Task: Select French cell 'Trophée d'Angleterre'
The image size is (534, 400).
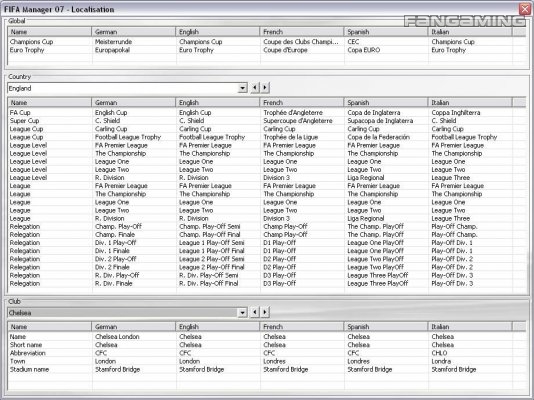Action: (293, 113)
